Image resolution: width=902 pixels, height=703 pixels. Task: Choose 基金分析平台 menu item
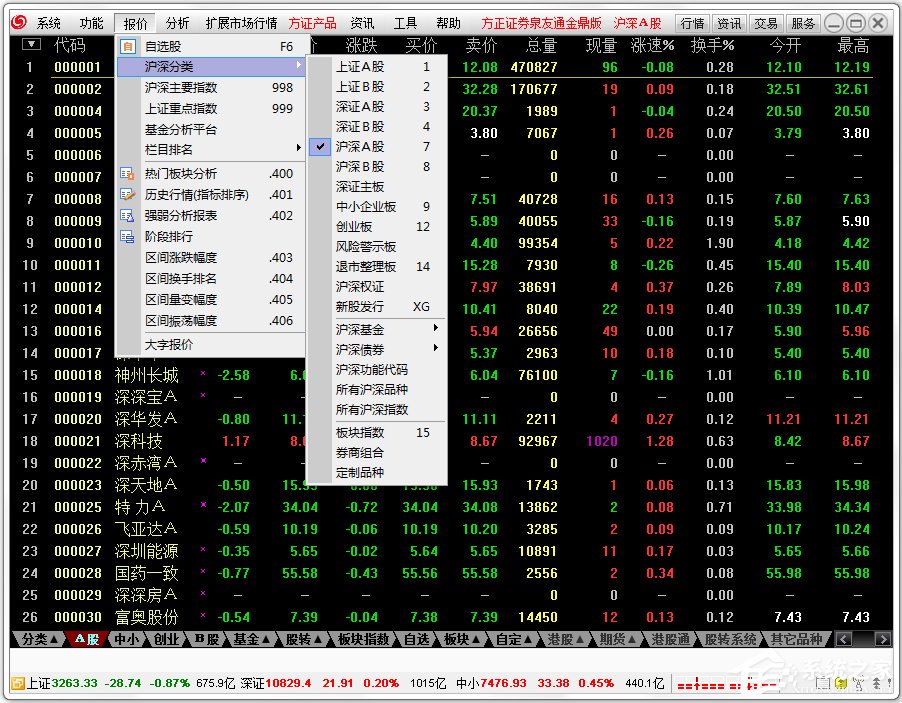click(x=211, y=129)
